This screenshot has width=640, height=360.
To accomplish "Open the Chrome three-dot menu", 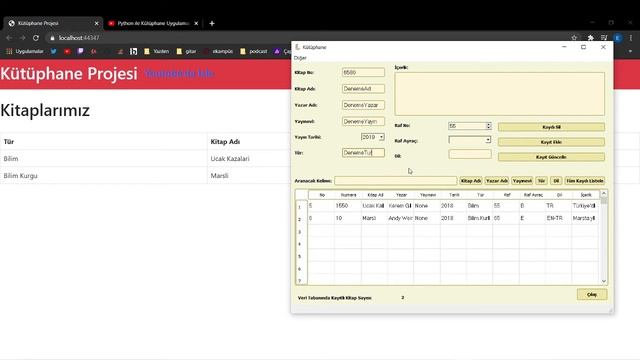I will (x=631, y=38).
